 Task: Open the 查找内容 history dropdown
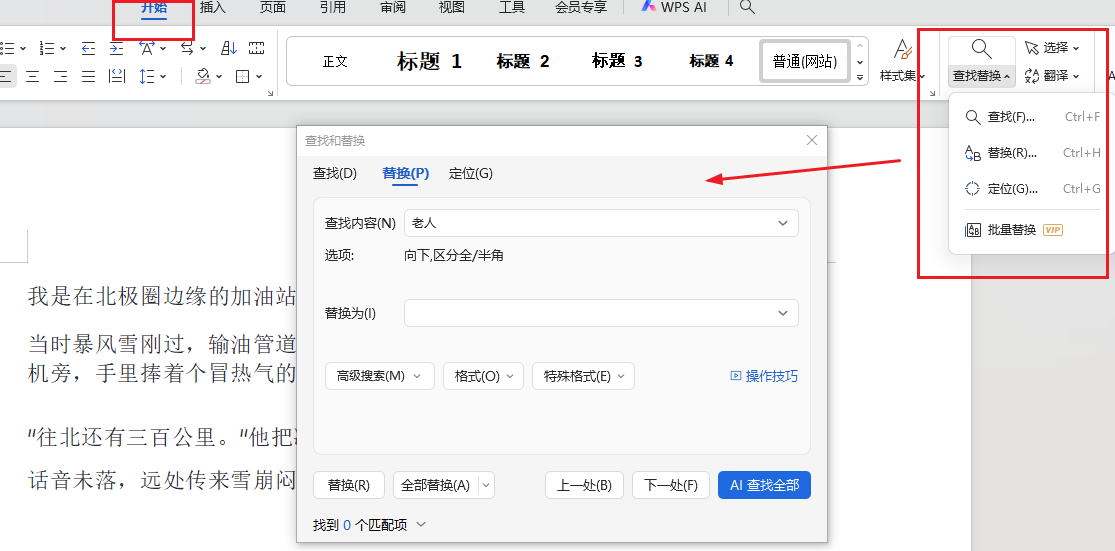pos(783,223)
